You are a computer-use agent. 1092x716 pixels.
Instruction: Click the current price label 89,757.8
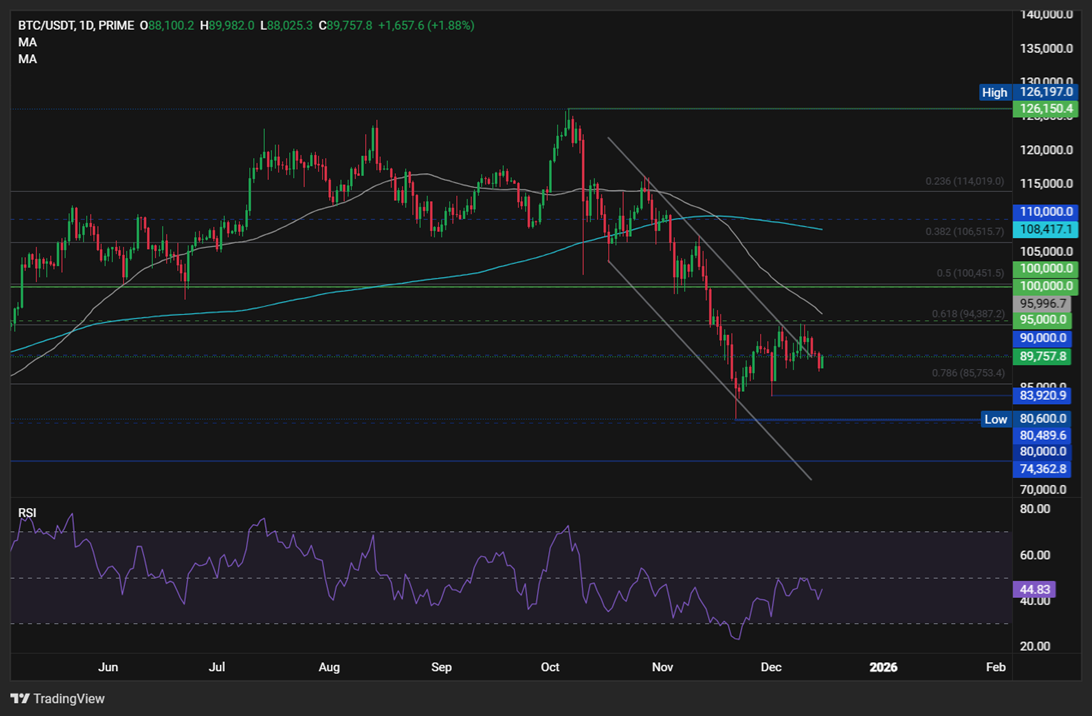pyautogui.click(x=1042, y=356)
